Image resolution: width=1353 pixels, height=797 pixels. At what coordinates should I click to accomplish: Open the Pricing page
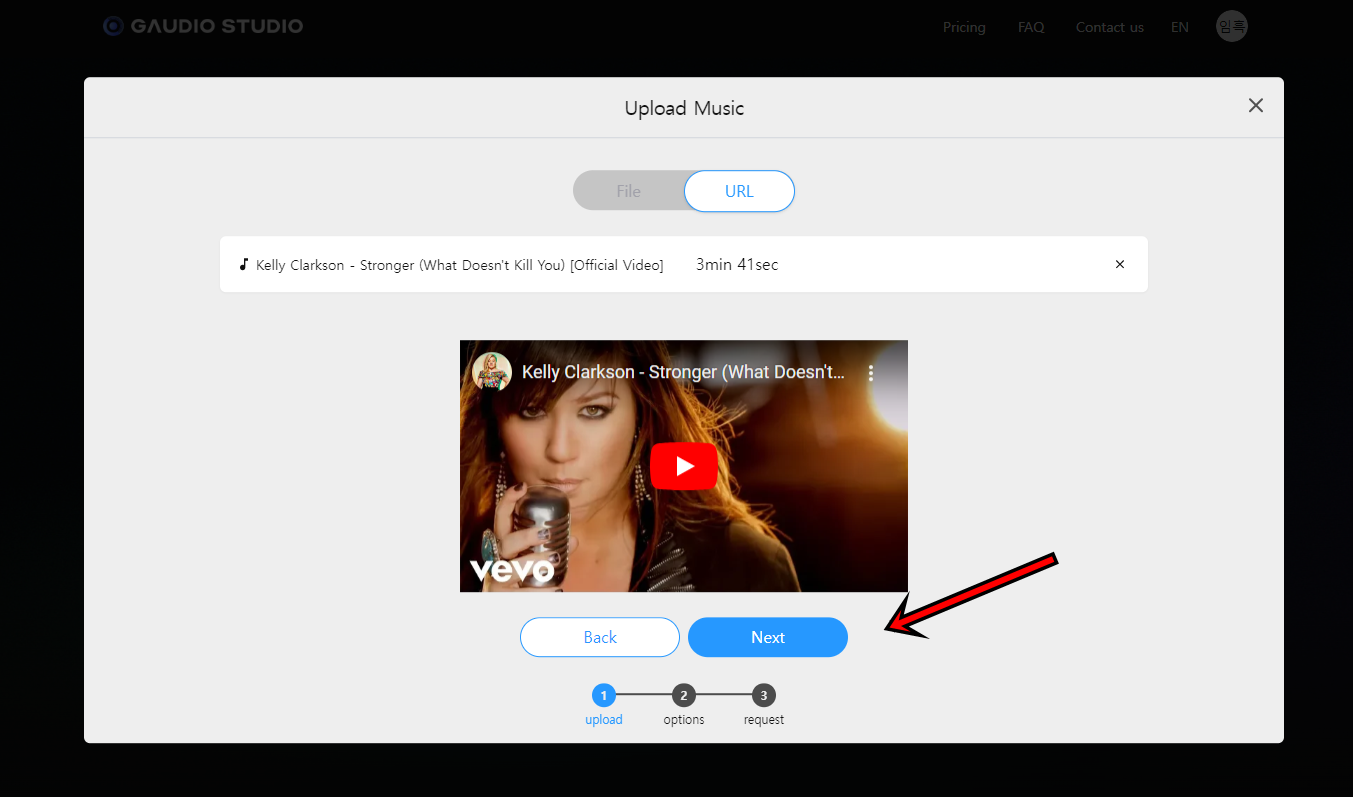(x=964, y=27)
